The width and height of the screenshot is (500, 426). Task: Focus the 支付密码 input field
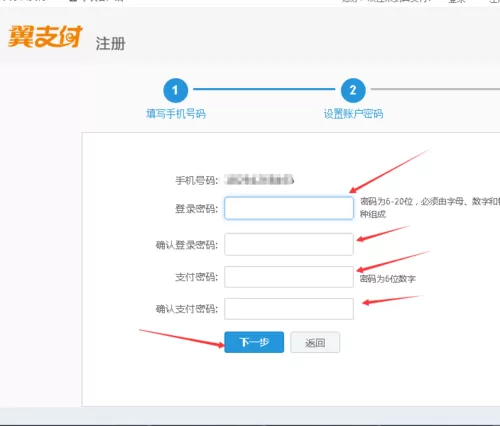click(289, 277)
